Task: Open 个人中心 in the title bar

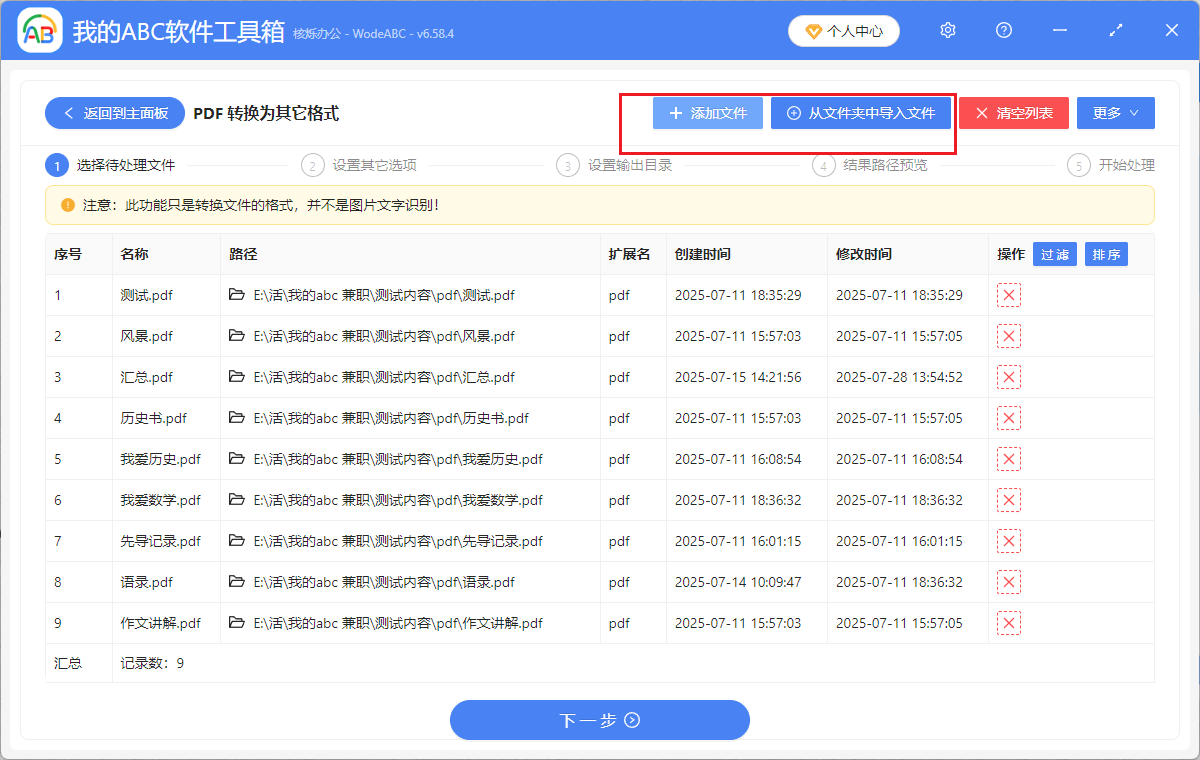Action: [843, 30]
